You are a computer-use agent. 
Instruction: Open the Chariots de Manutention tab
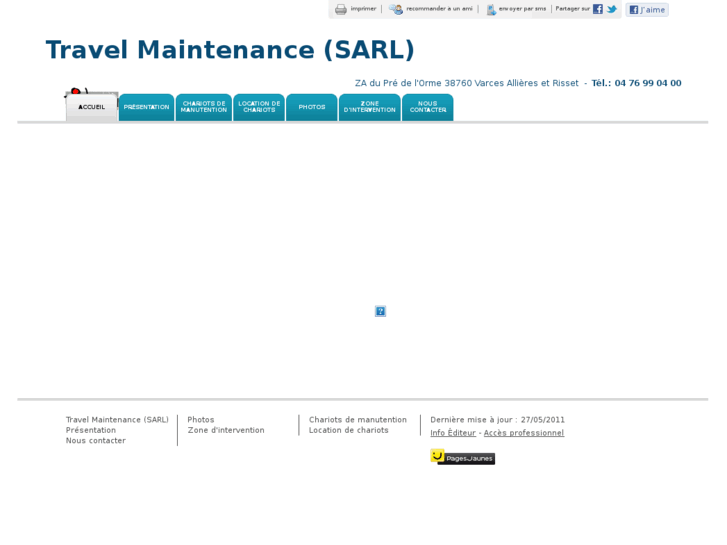coord(204,107)
